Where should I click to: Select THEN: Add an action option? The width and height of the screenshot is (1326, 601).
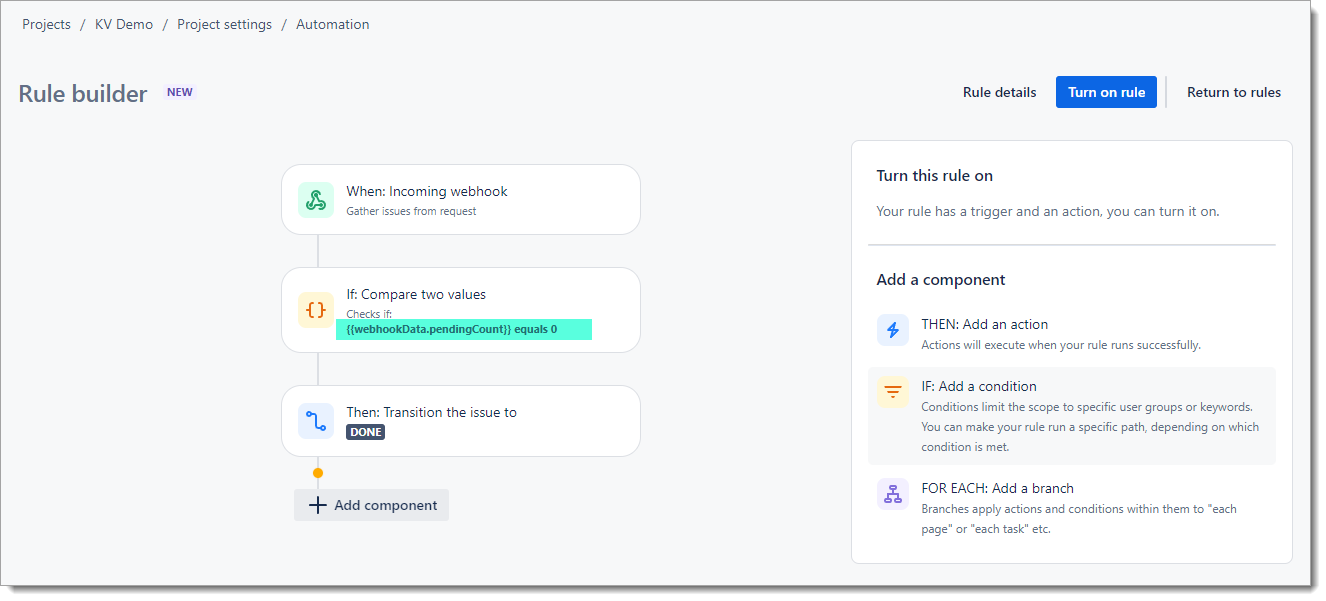pos(984,324)
